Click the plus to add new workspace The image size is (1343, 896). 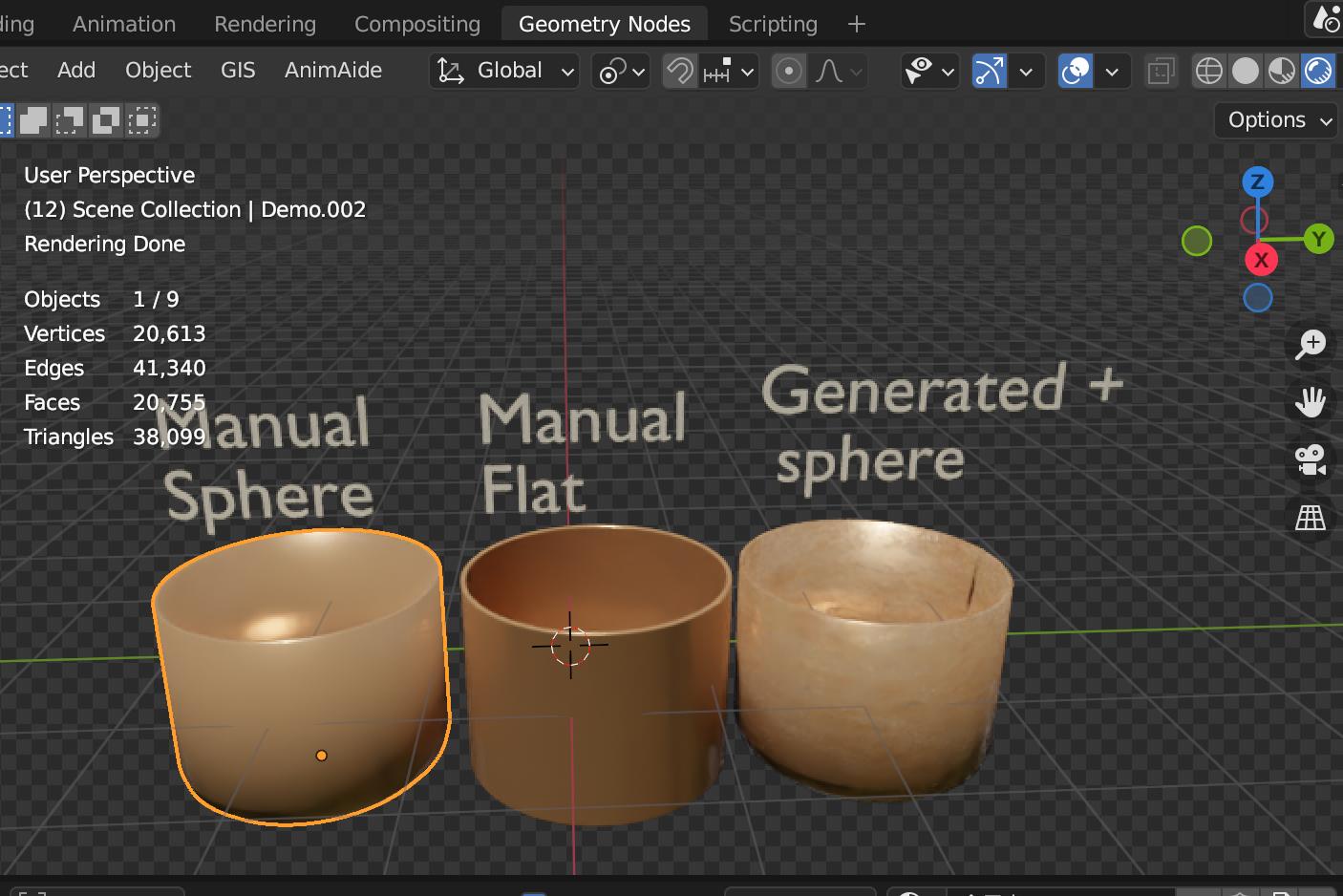855,24
